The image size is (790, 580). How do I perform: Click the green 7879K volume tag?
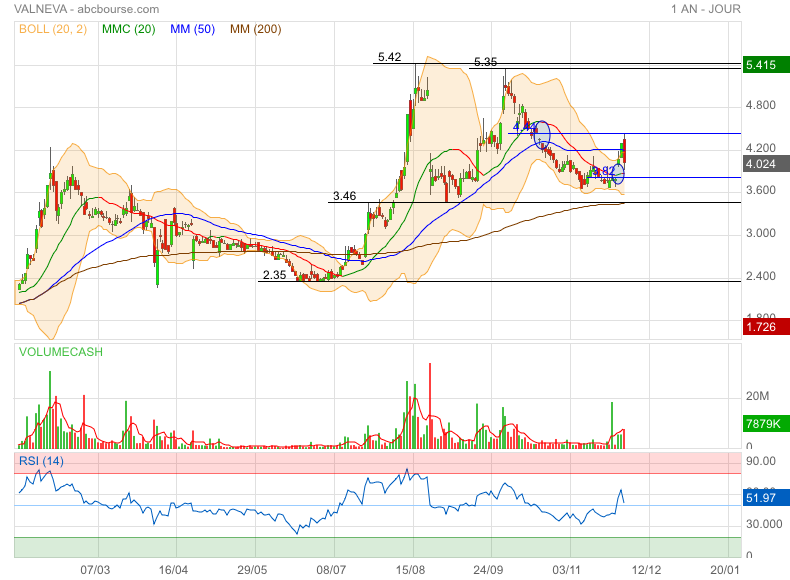[762, 424]
